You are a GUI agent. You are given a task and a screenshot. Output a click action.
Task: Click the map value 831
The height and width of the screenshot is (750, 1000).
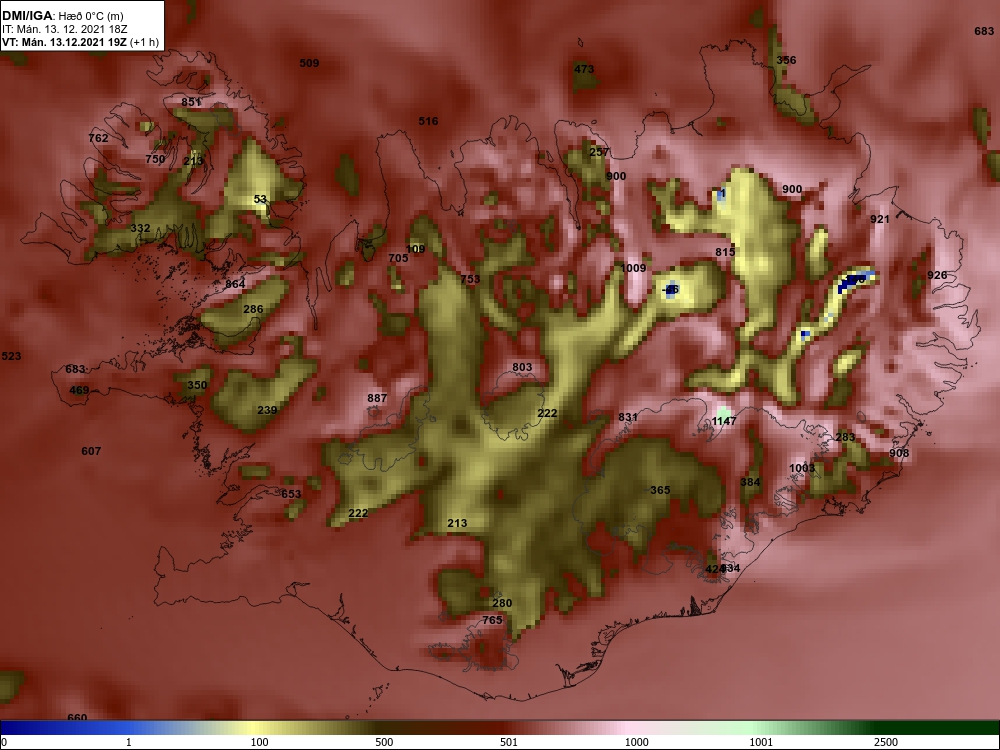tap(628, 417)
